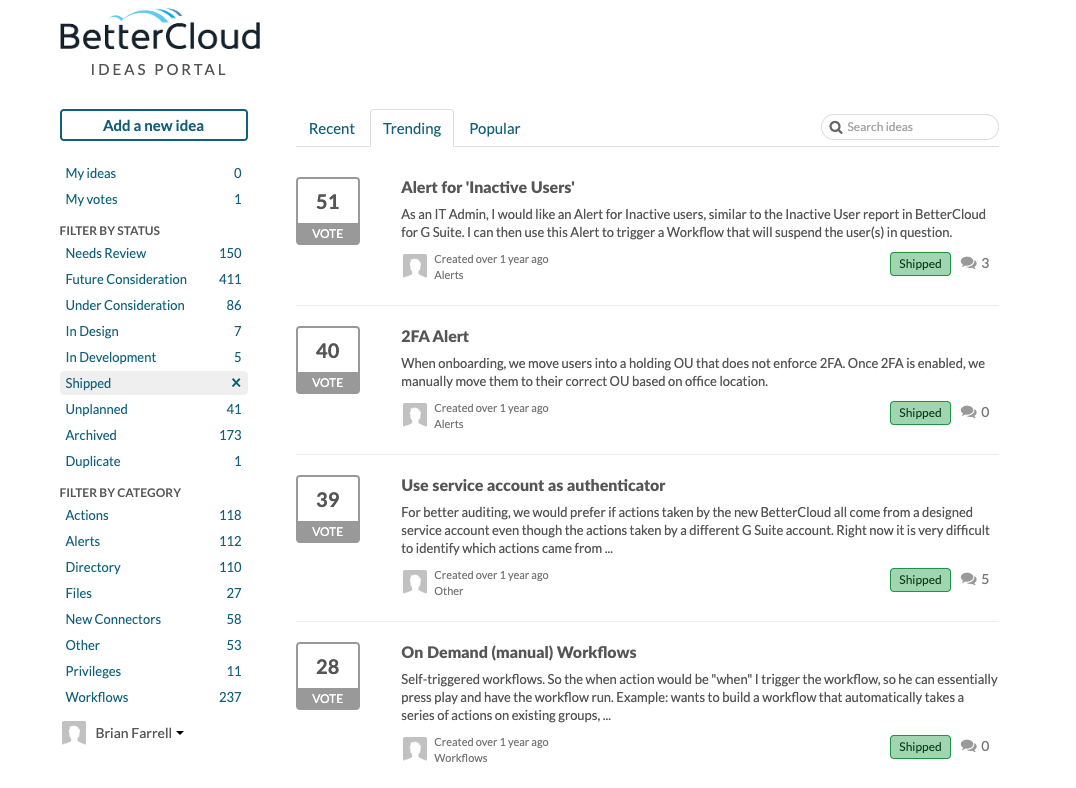1076x788 pixels.
Task: Filter by New Connectors category
Action: click(x=154, y=619)
